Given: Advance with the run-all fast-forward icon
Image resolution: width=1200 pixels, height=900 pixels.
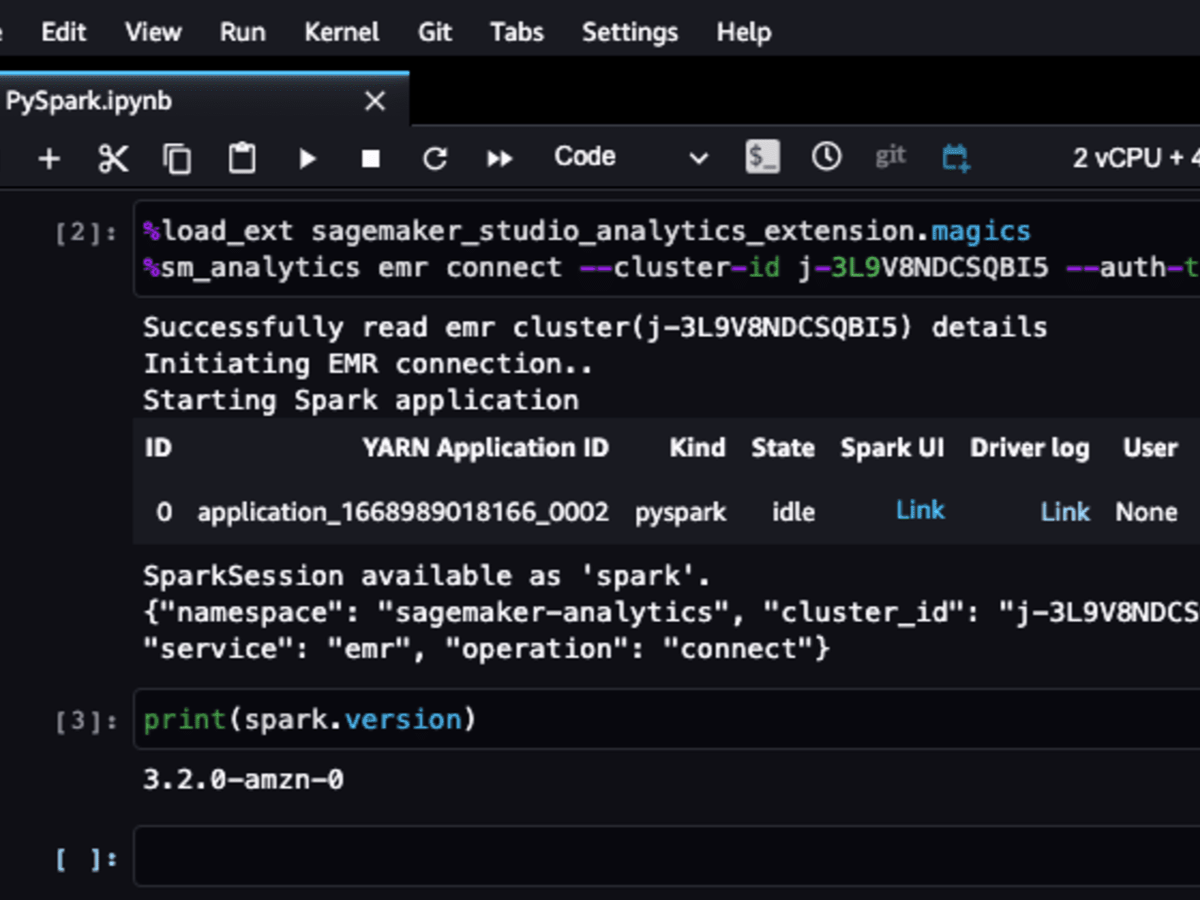Looking at the screenshot, I should (x=499, y=157).
